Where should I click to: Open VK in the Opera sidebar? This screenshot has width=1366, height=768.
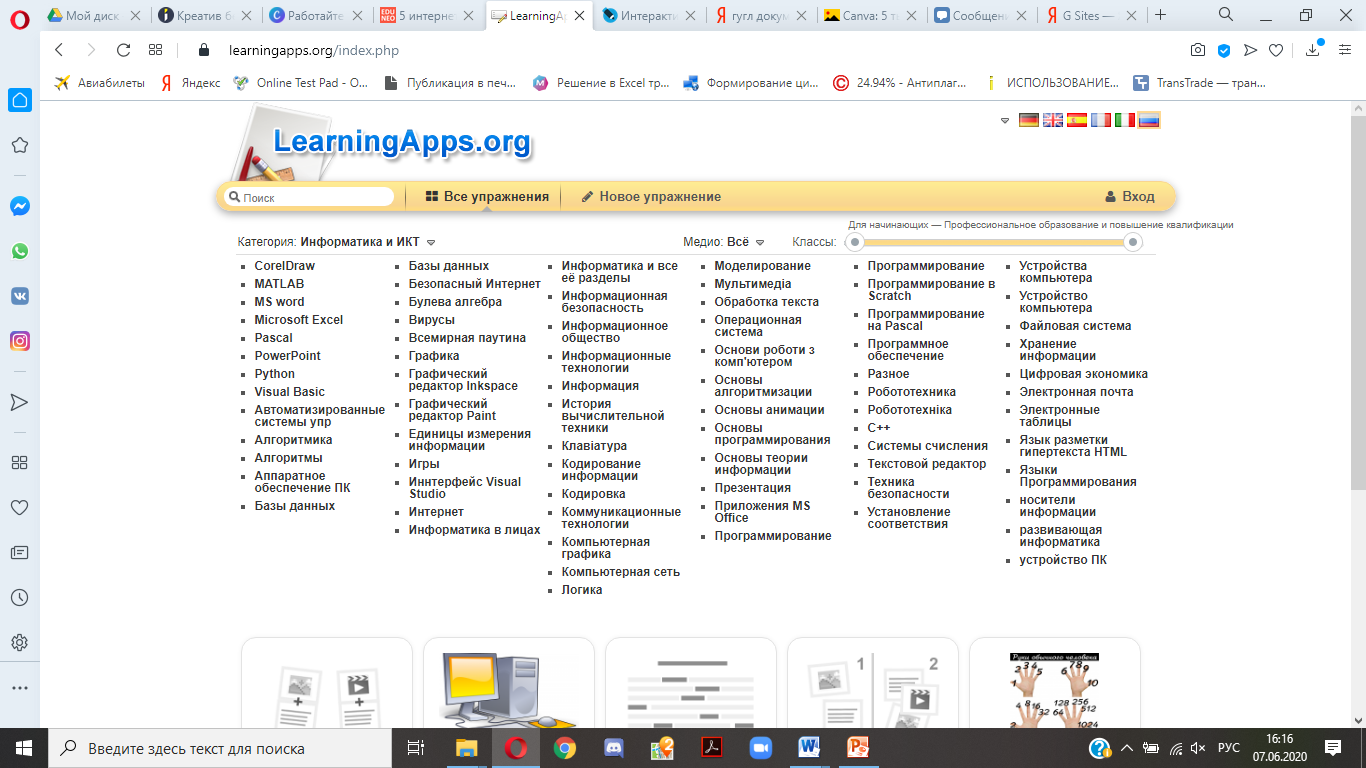(x=19, y=296)
